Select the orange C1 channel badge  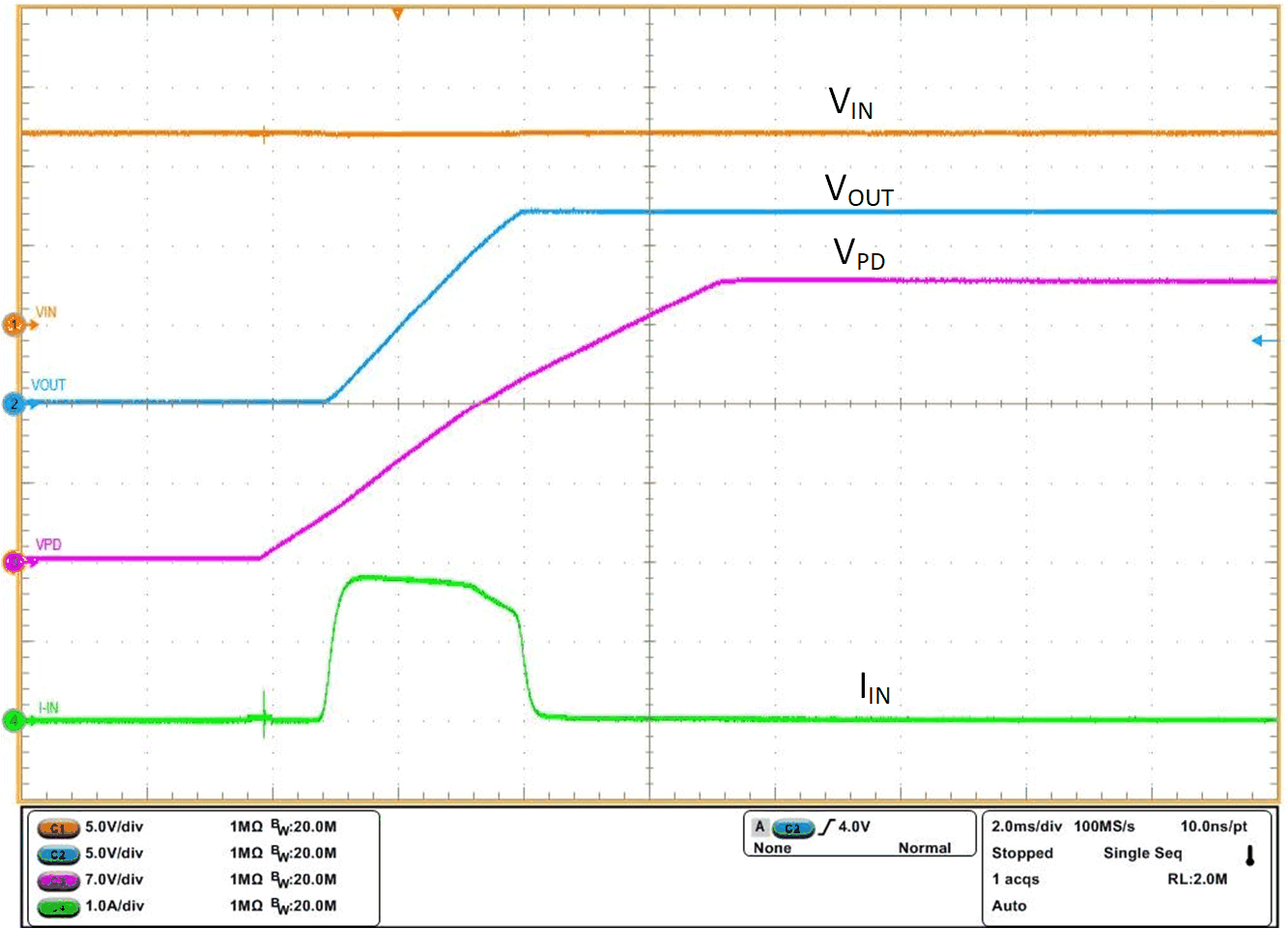(58, 828)
